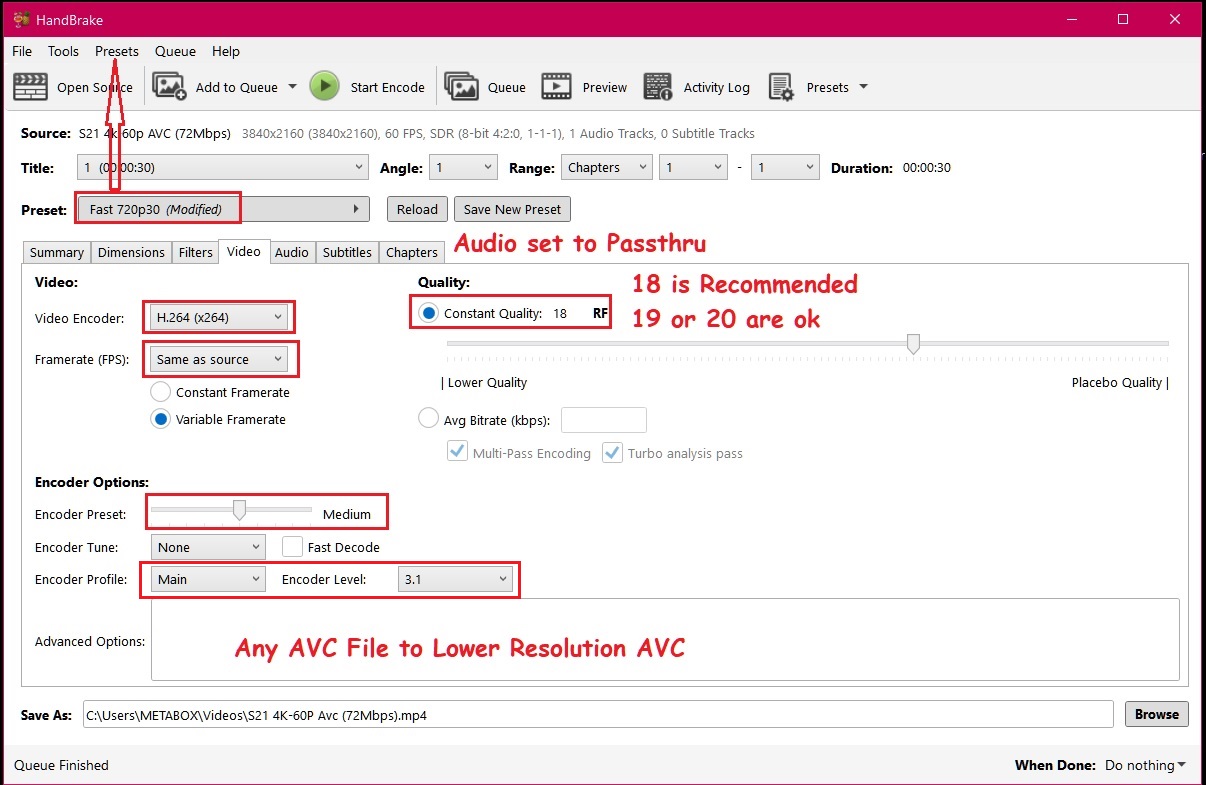
Task: Open the Preview film icon
Action: (x=557, y=87)
